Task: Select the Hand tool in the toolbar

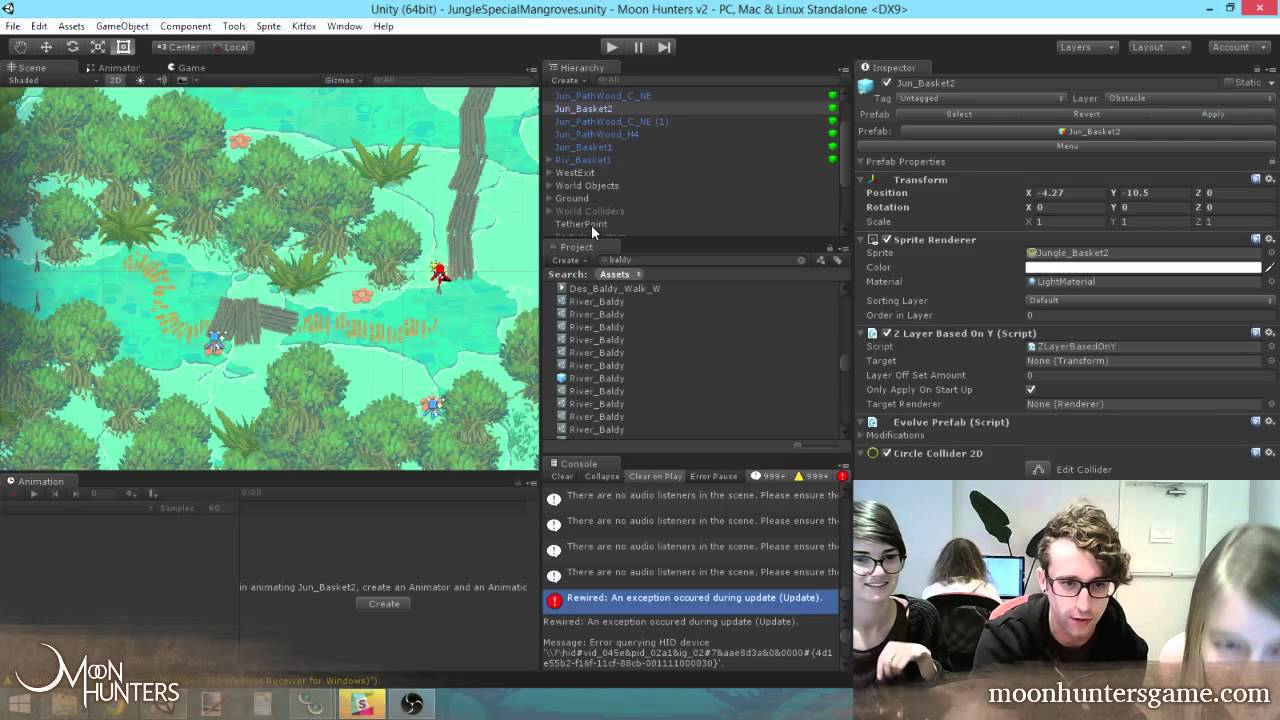Action: (20, 47)
